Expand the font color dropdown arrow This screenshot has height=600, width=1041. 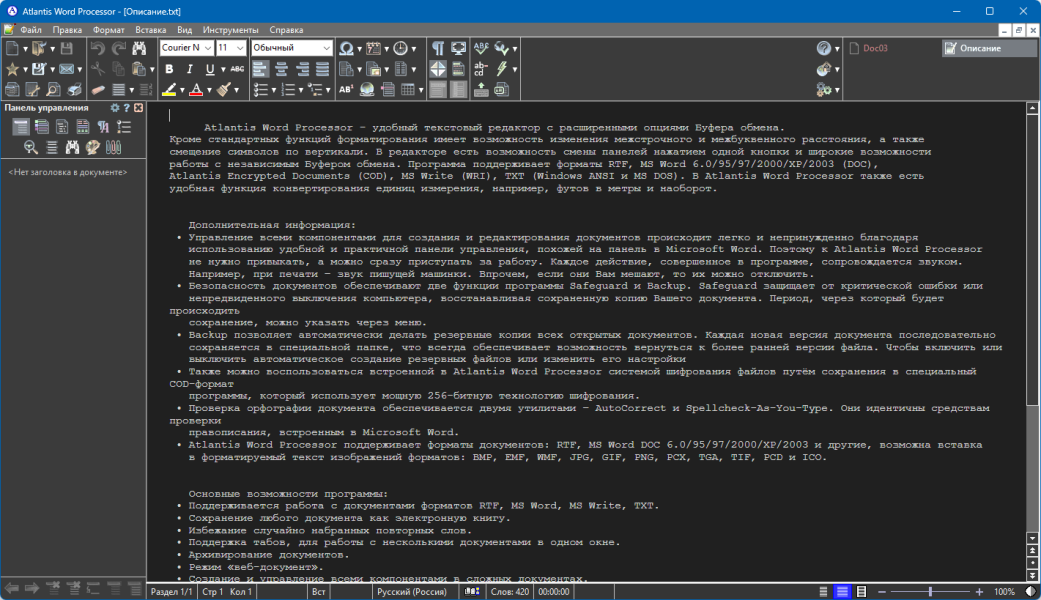pos(209,90)
